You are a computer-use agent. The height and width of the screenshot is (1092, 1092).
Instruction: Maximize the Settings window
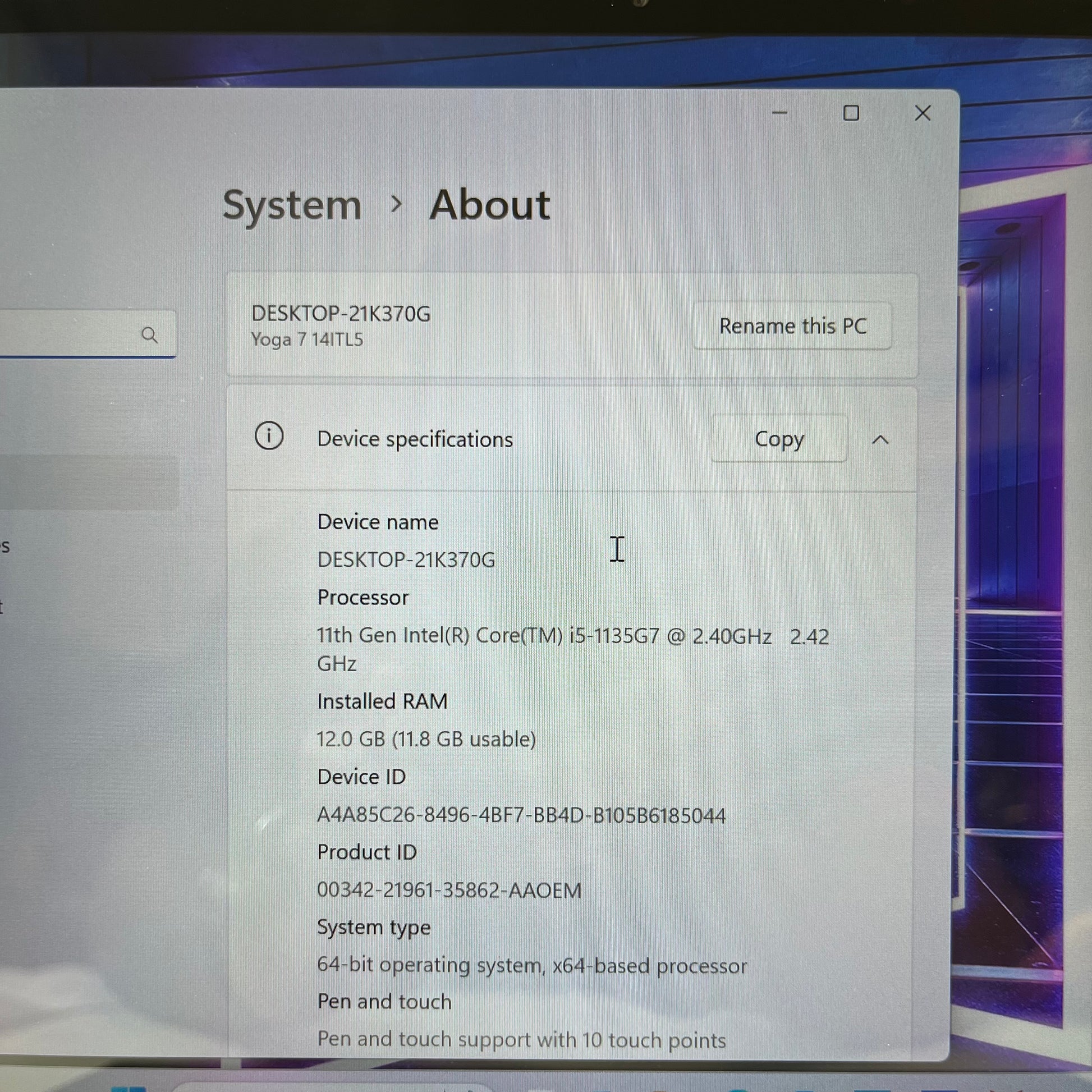coord(851,113)
